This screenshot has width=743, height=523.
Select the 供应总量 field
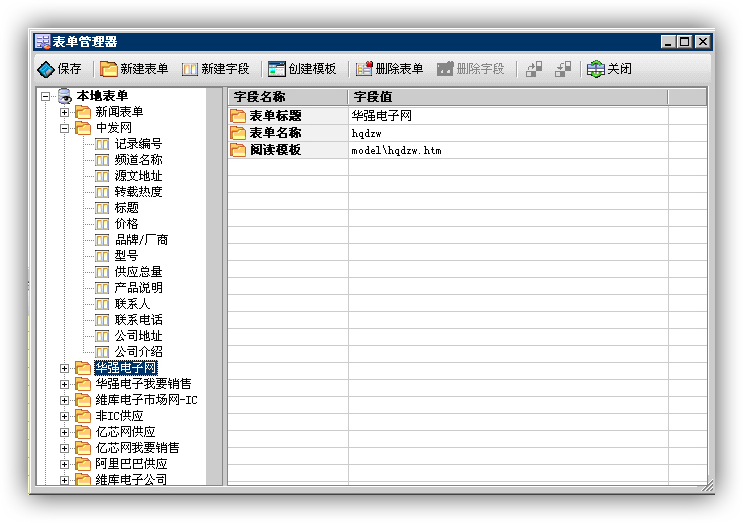(x=138, y=272)
